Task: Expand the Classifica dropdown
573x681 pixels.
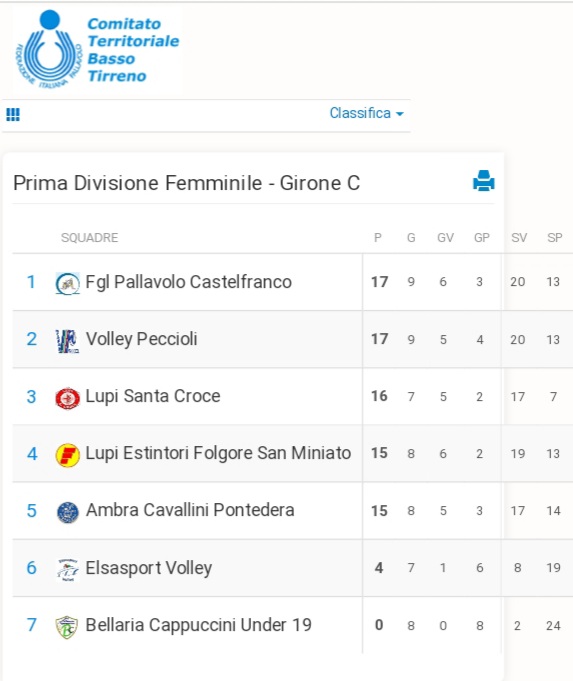Action: (367, 113)
